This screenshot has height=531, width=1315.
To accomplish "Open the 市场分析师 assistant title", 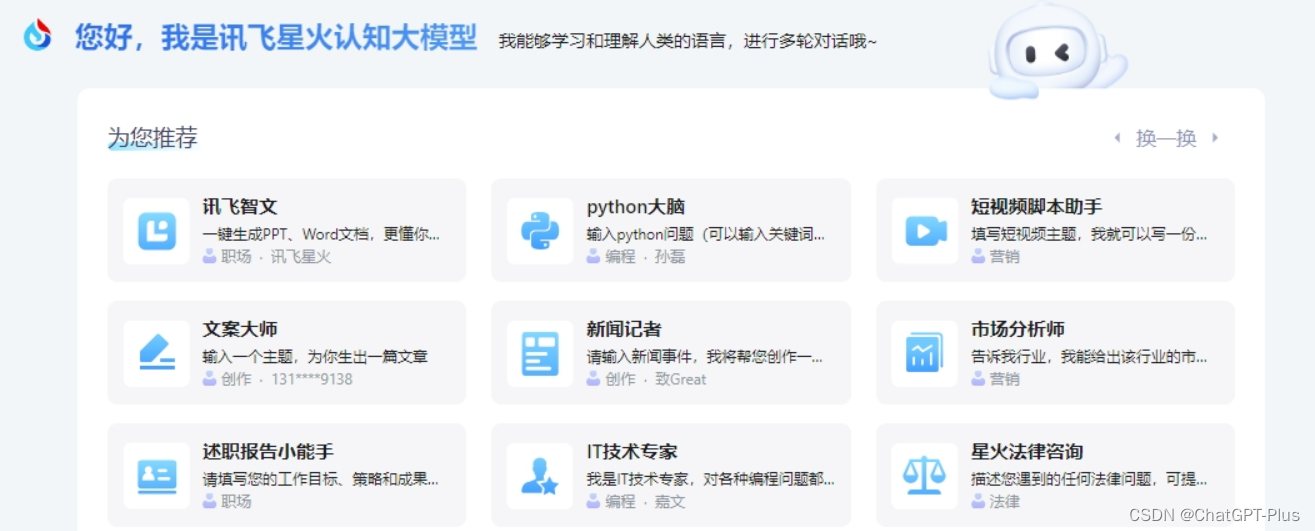I will 1018,329.
